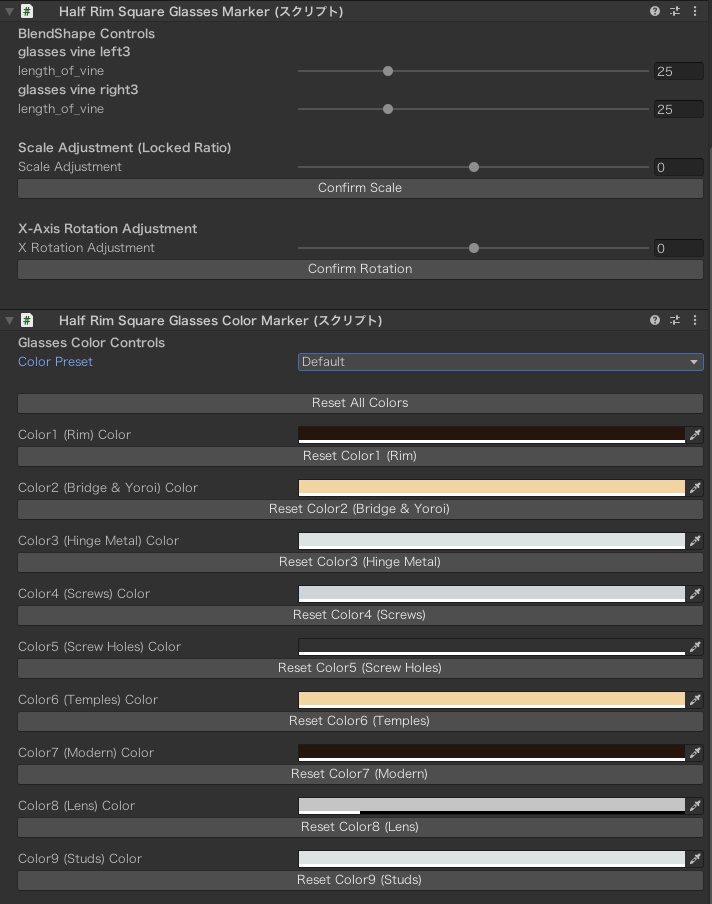Reset Color6 (Temples) to default

click(360, 721)
